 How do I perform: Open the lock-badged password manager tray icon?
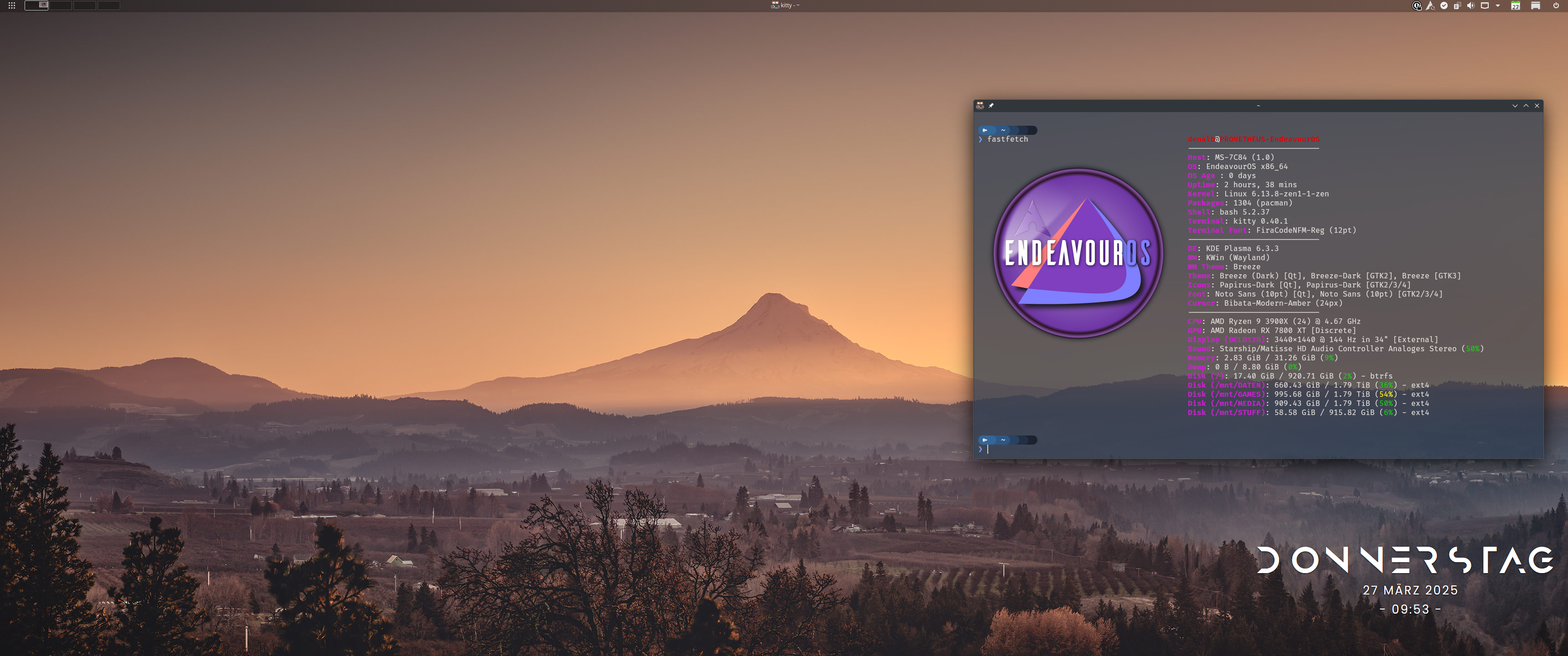click(x=1416, y=5)
